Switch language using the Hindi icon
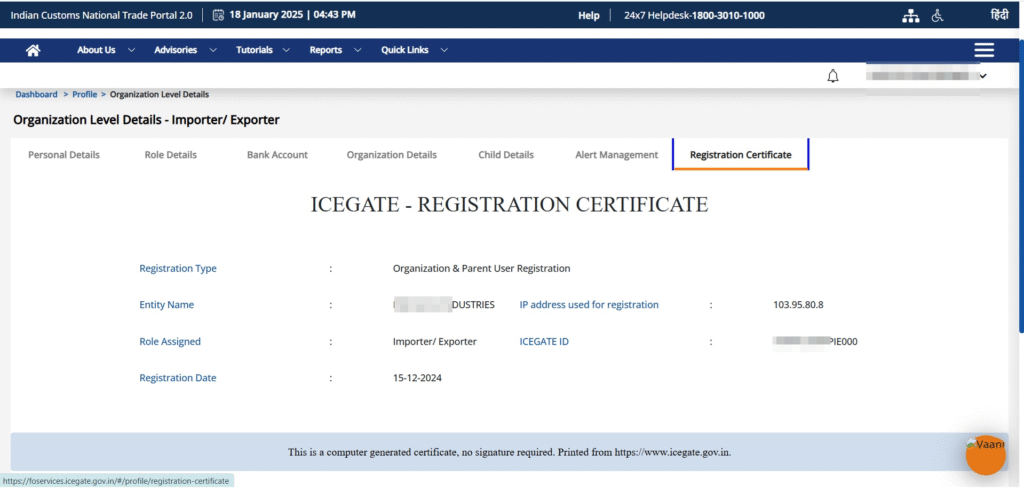The image size is (1024, 494). click(x=999, y=15)
